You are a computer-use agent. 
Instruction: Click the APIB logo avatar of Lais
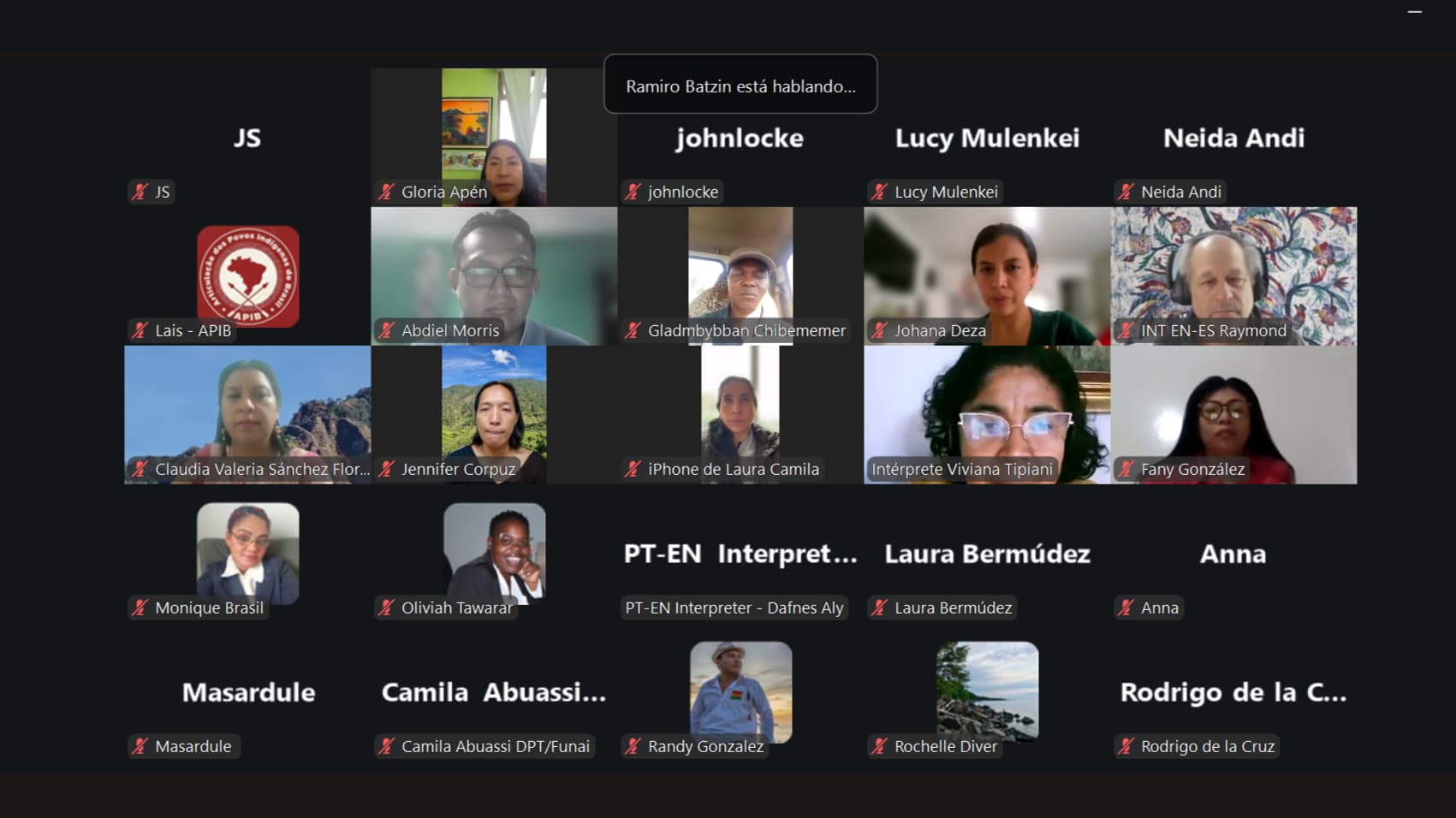click(x=248, y=276)
